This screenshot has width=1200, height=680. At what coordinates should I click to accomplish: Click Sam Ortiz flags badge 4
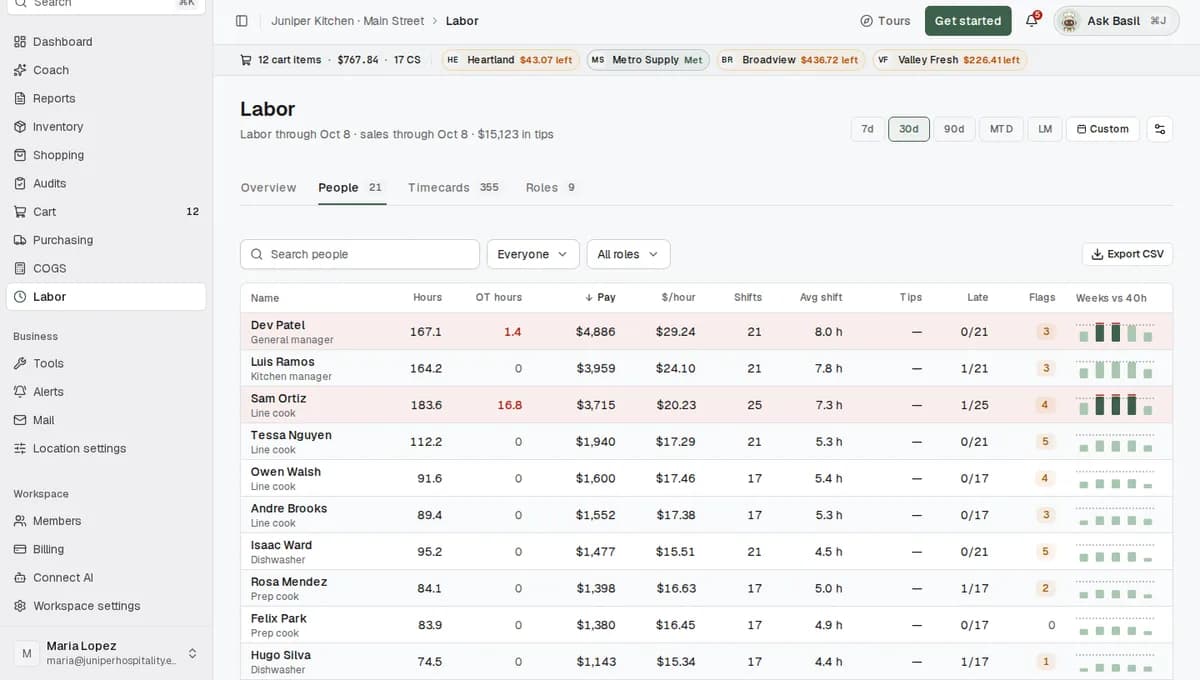tap(1045, 405)
